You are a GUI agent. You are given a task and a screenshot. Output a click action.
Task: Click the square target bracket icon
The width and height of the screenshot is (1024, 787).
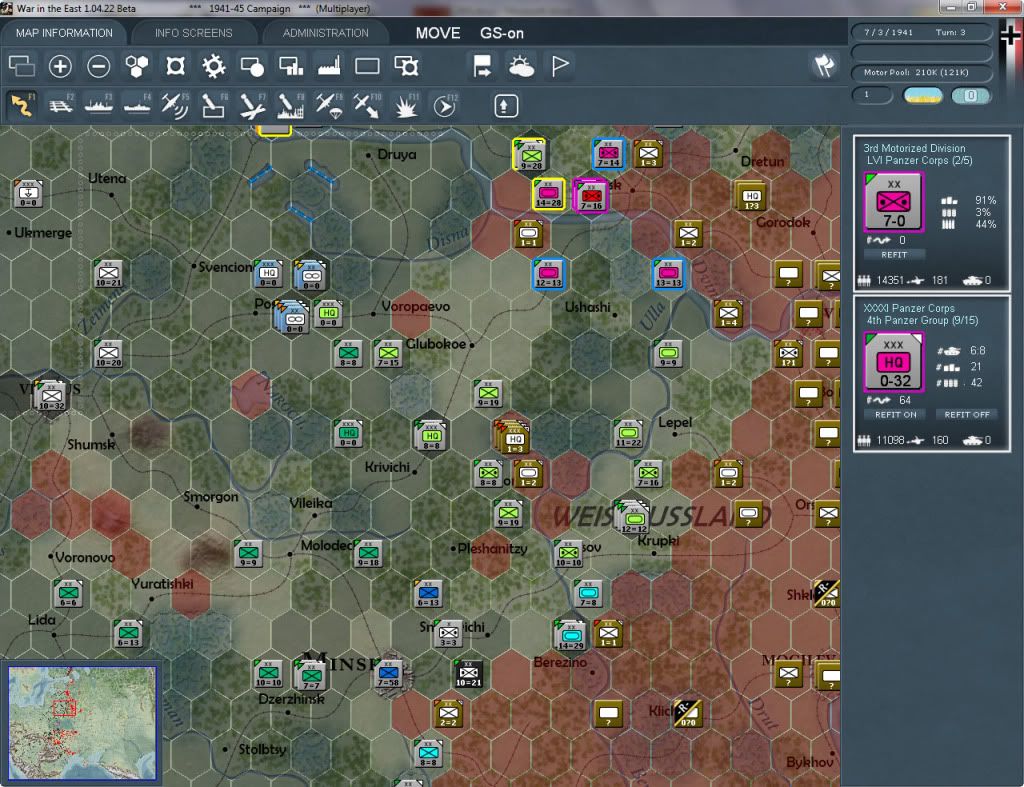pyautogui.click(x=175, y=66)
